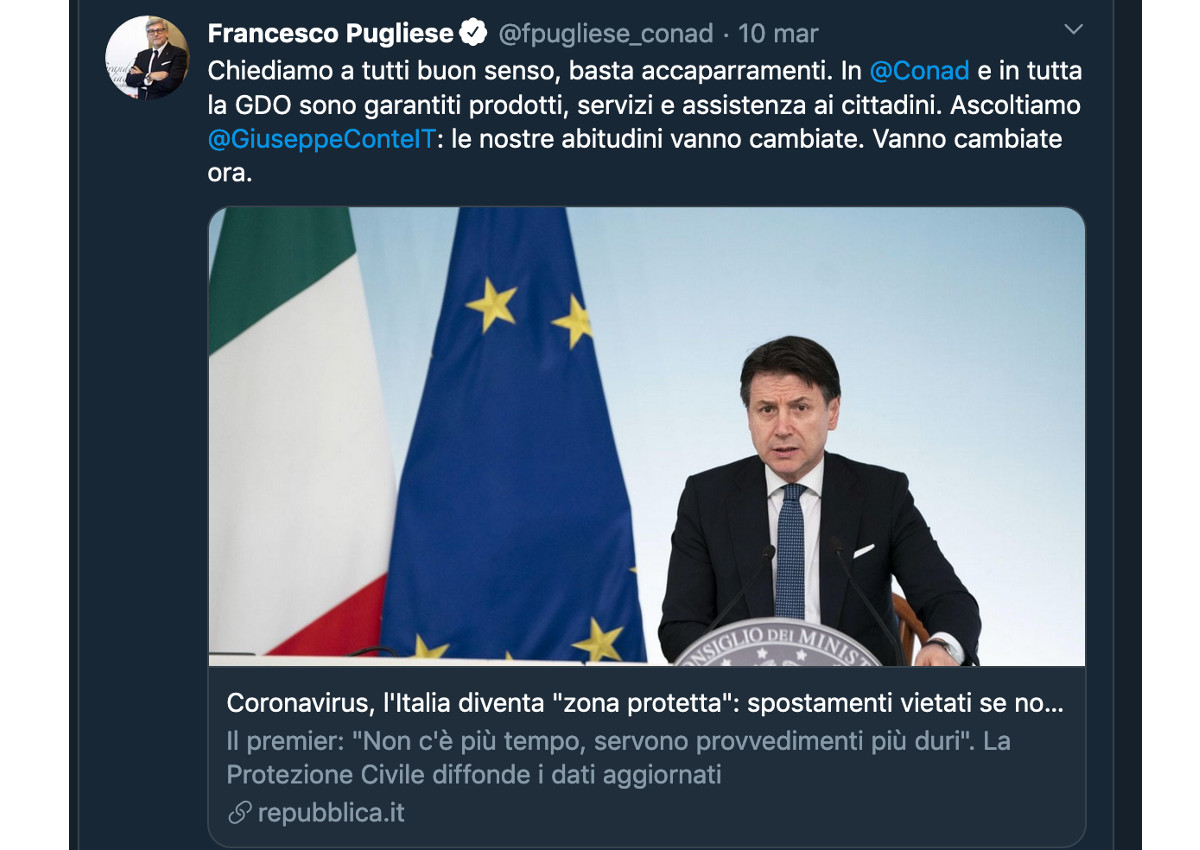
Task: Open the tweet options chevron menu
Action: [1073, 30]
